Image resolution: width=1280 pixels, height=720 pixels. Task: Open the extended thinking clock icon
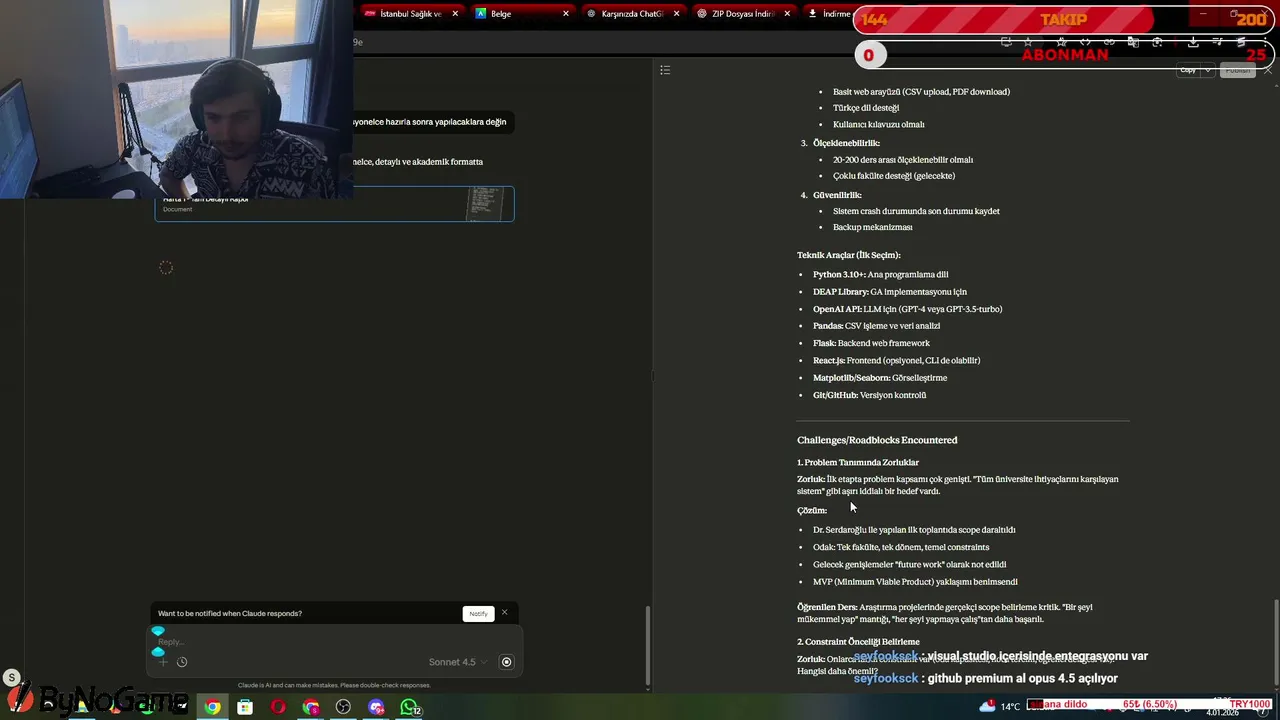(182, 662)
